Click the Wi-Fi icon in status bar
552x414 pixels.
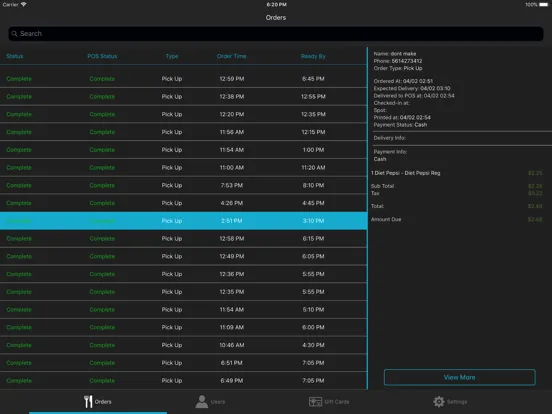pyautogui.click(x=24, y=5)
